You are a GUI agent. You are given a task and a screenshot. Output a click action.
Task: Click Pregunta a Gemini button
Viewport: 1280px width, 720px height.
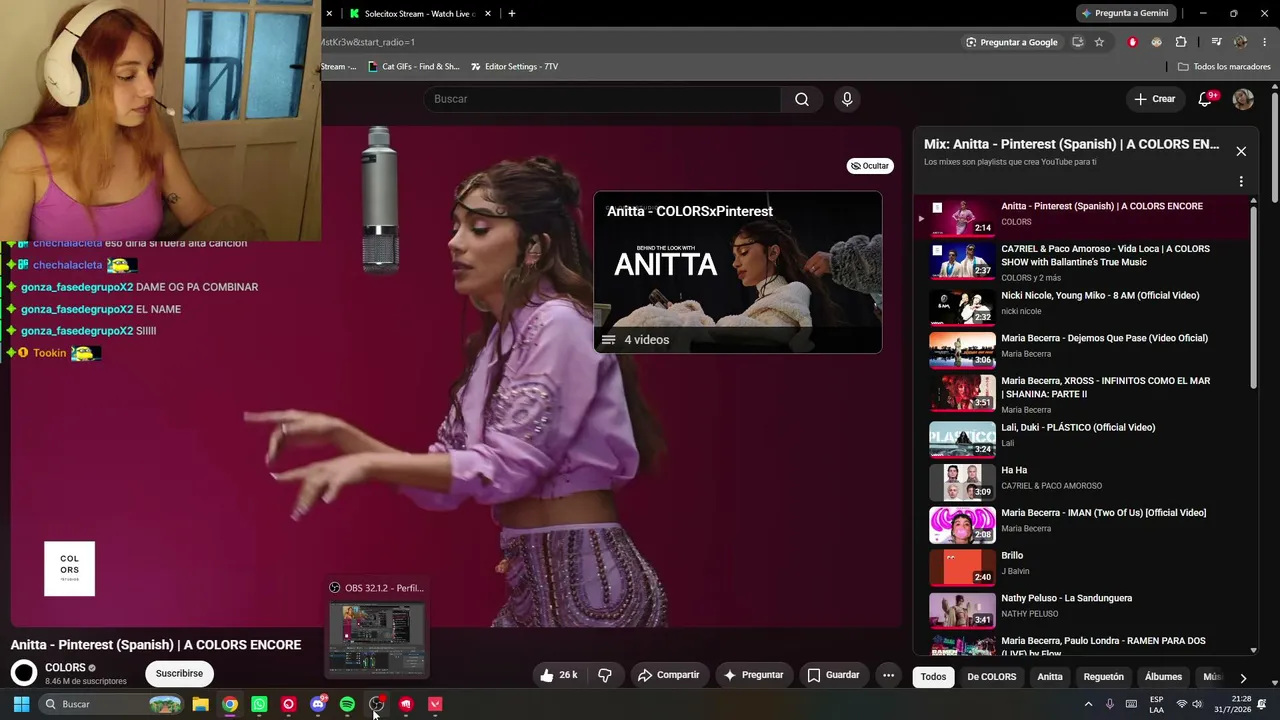1125,13
